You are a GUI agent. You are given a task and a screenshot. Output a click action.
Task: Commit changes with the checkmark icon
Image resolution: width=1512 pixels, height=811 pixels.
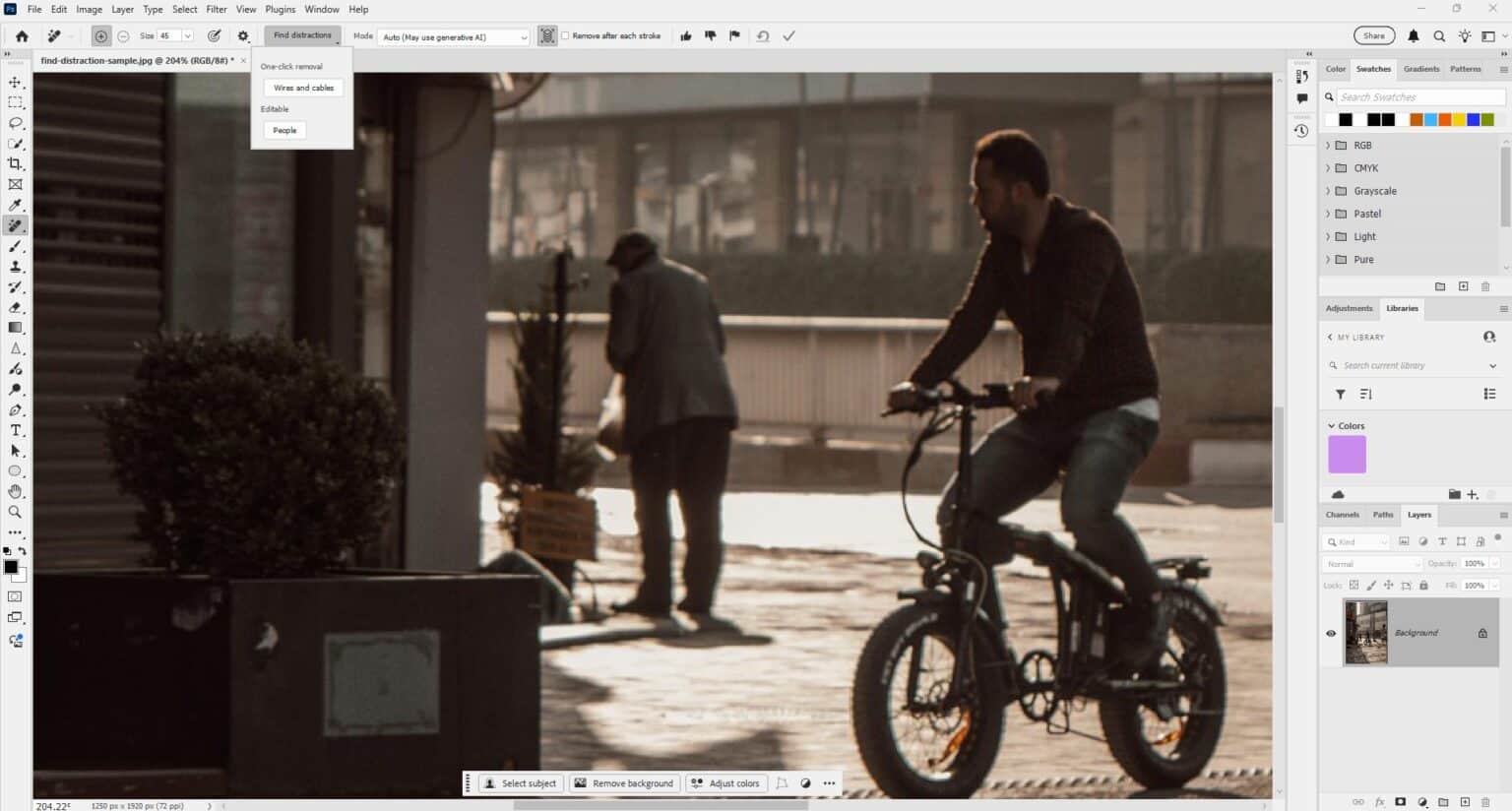point(788,36)
